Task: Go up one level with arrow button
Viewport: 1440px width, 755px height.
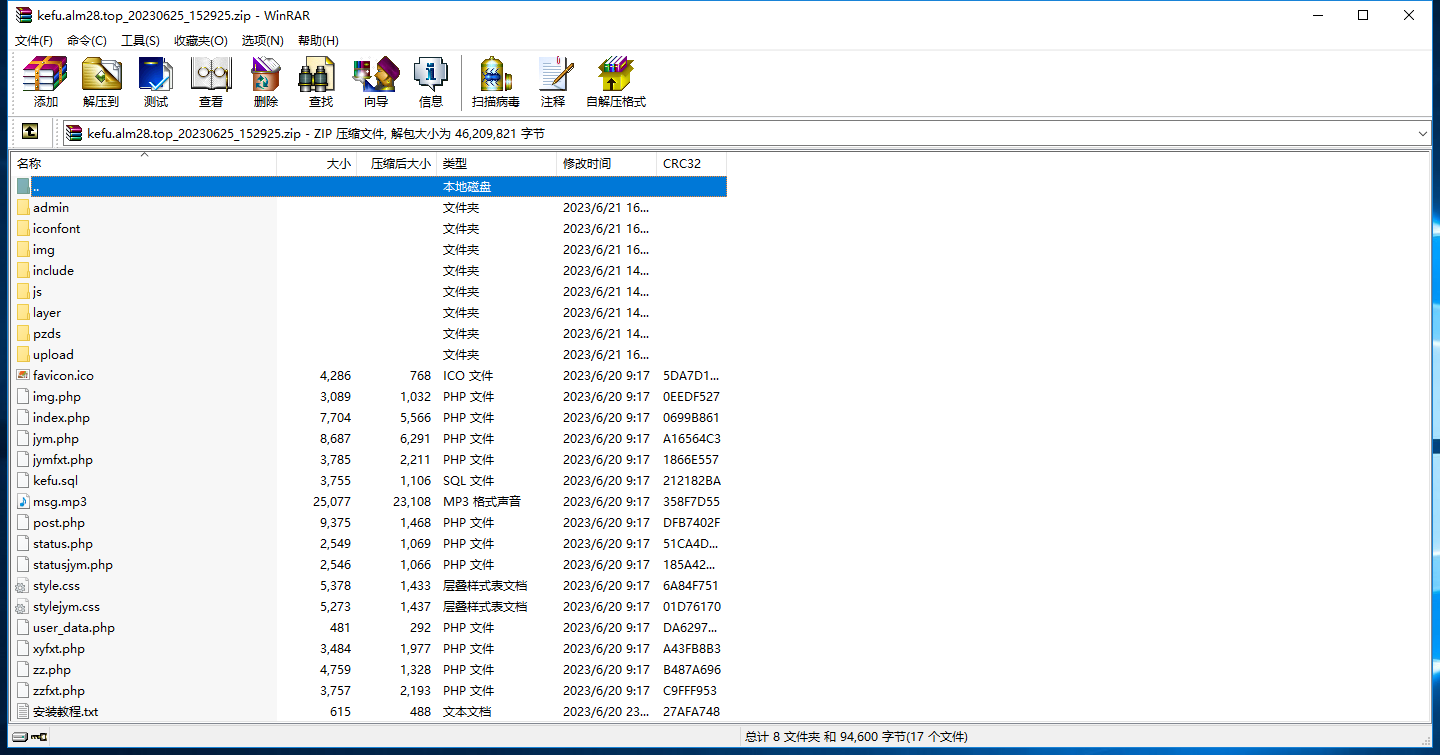Action: pos(30,133)
